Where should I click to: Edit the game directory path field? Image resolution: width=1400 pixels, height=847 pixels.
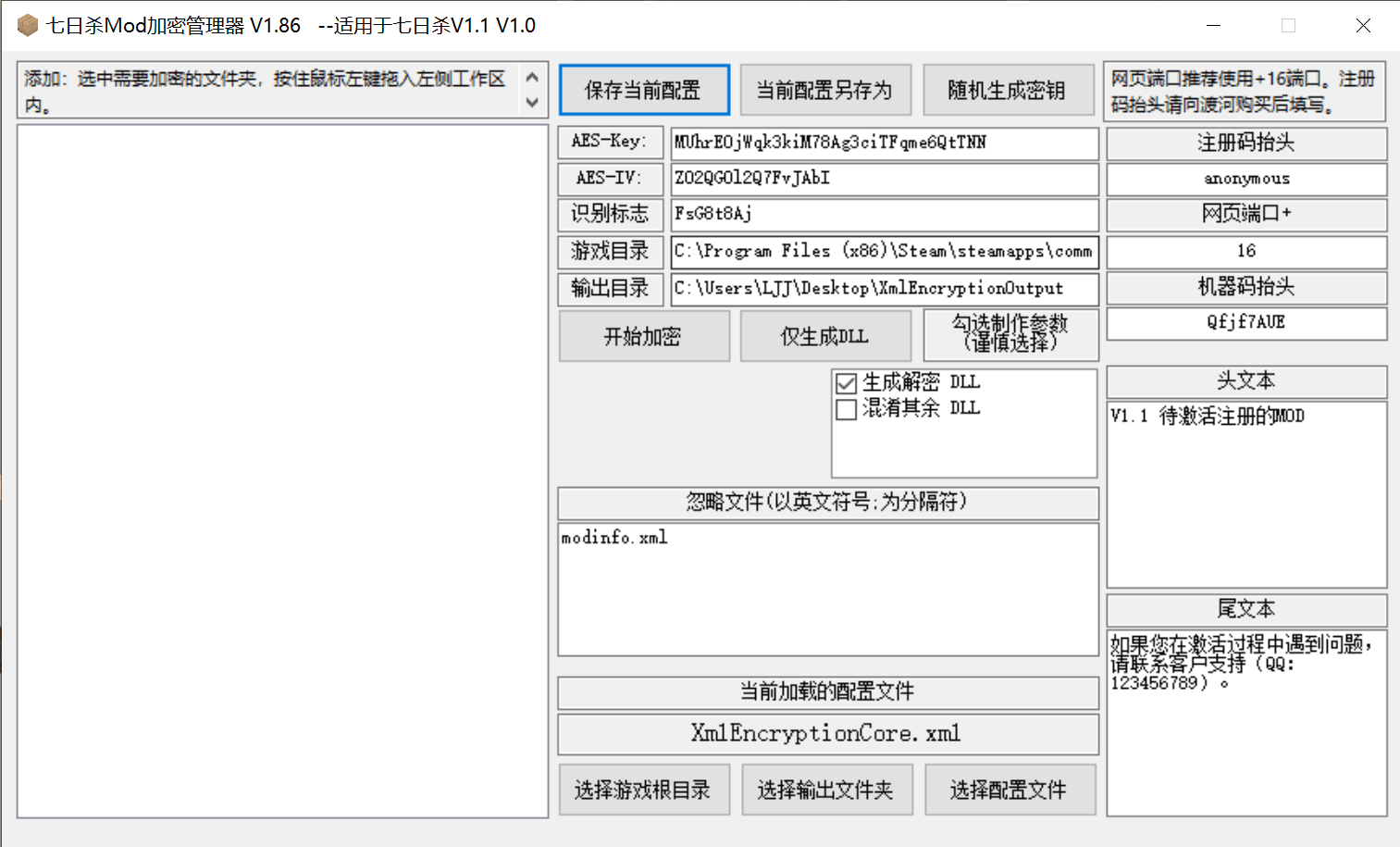pos(885,251)
